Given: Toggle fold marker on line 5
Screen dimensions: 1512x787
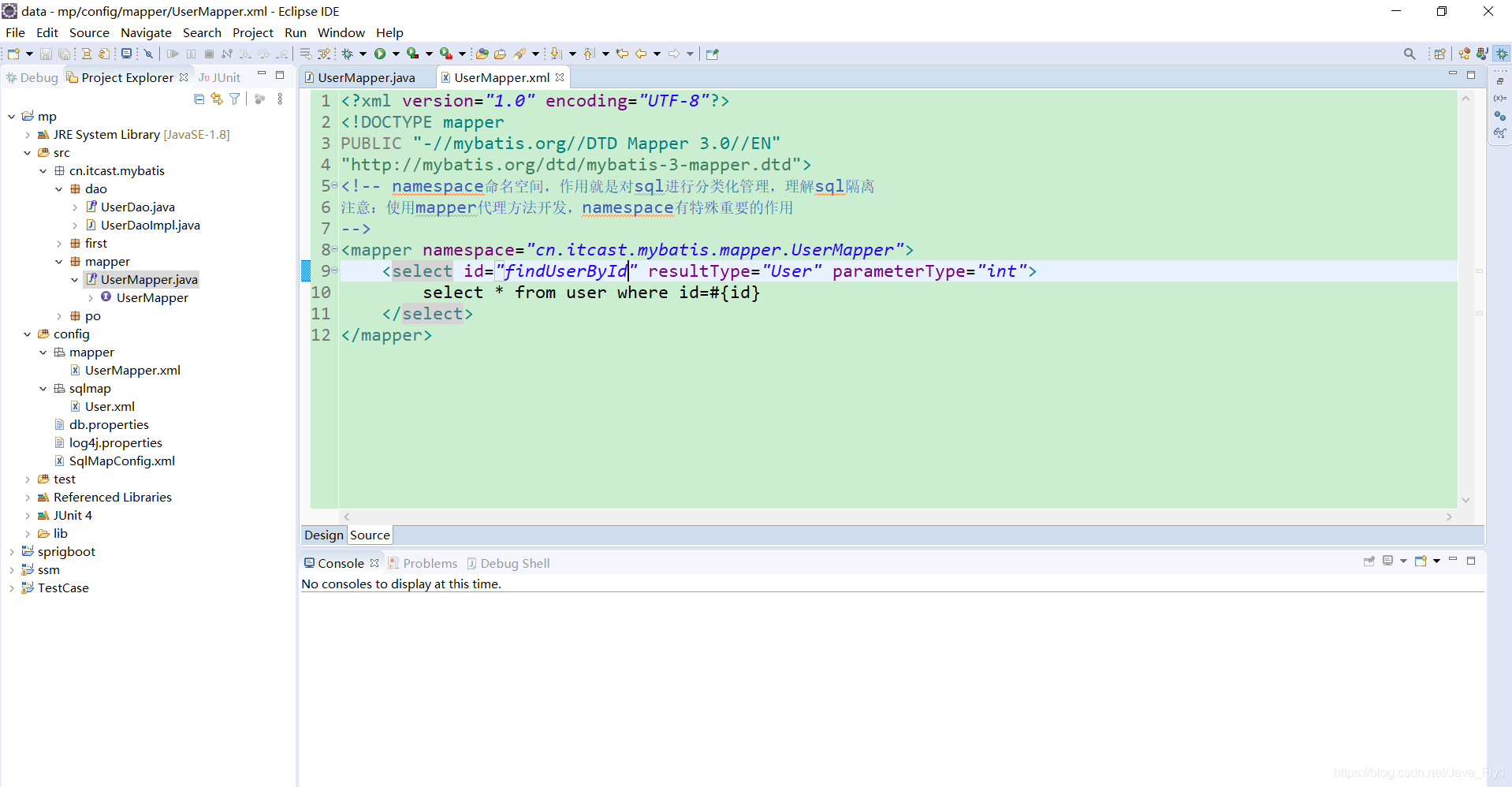Looking at the screenshot, I should pyautogui.click(x=334, y=185).
